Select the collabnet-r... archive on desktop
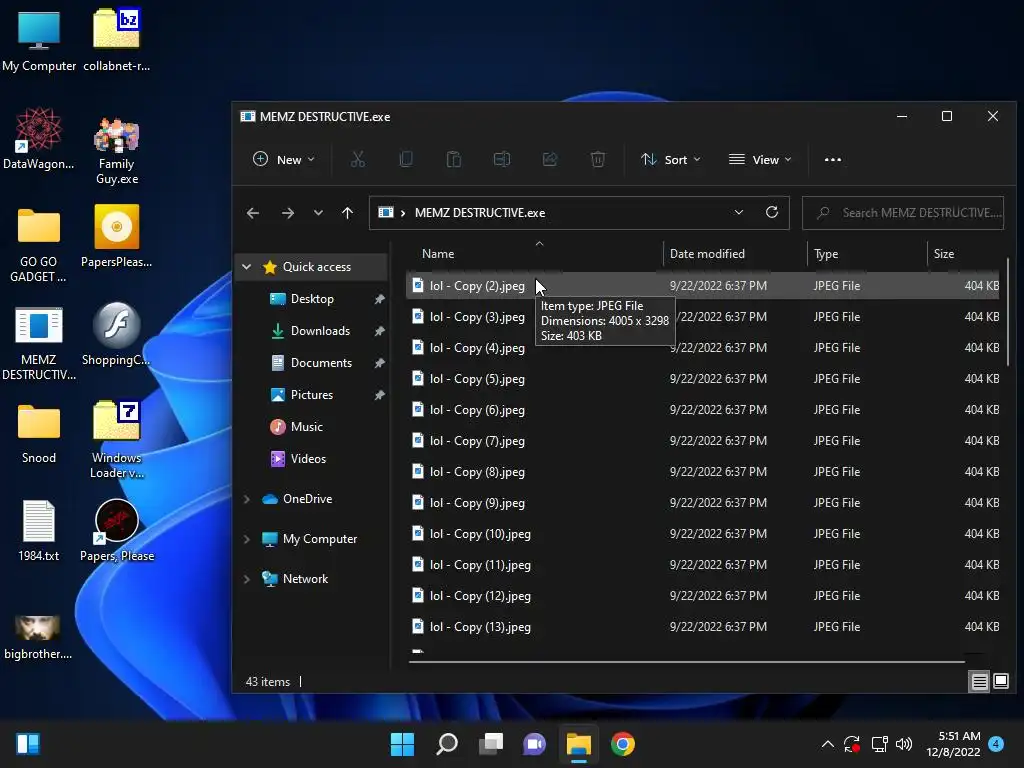Image resolution: width=1024 pixels, height=768 pixels. pyautogui.click(x=116, y=40)
